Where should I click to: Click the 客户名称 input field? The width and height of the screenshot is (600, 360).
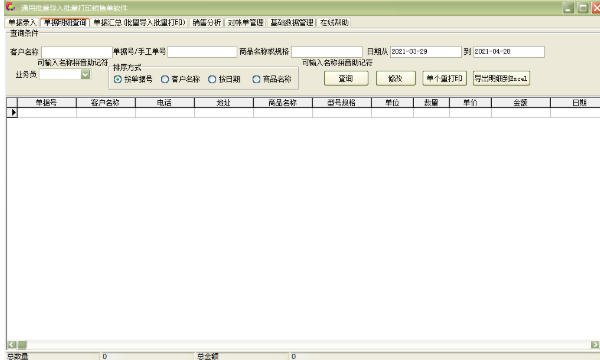[77, 52]
